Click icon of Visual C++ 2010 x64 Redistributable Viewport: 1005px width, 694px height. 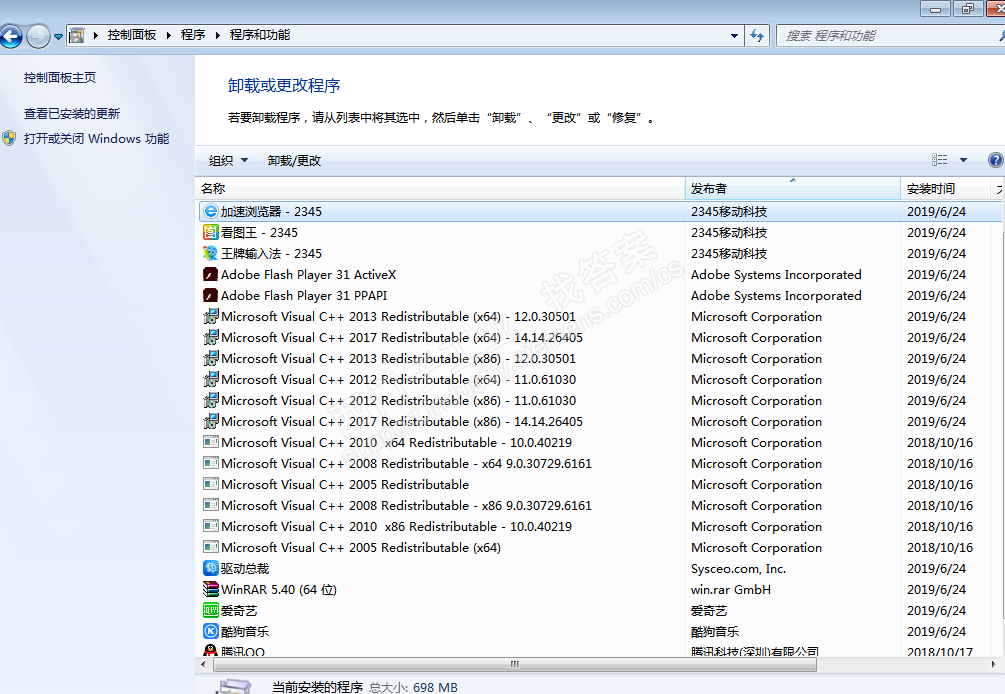point(211,442)
